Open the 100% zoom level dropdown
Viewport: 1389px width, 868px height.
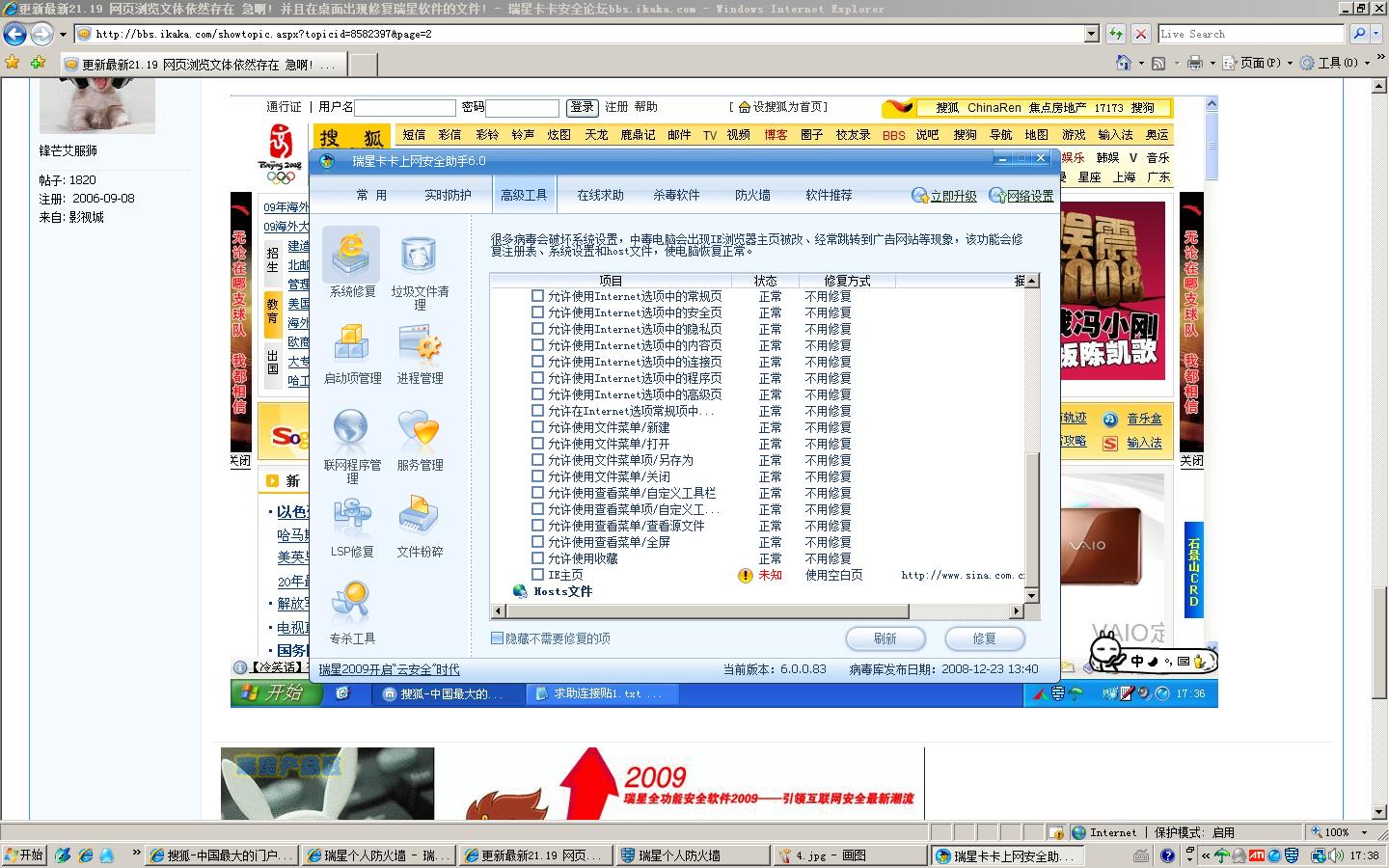[x=1364, y=832]
